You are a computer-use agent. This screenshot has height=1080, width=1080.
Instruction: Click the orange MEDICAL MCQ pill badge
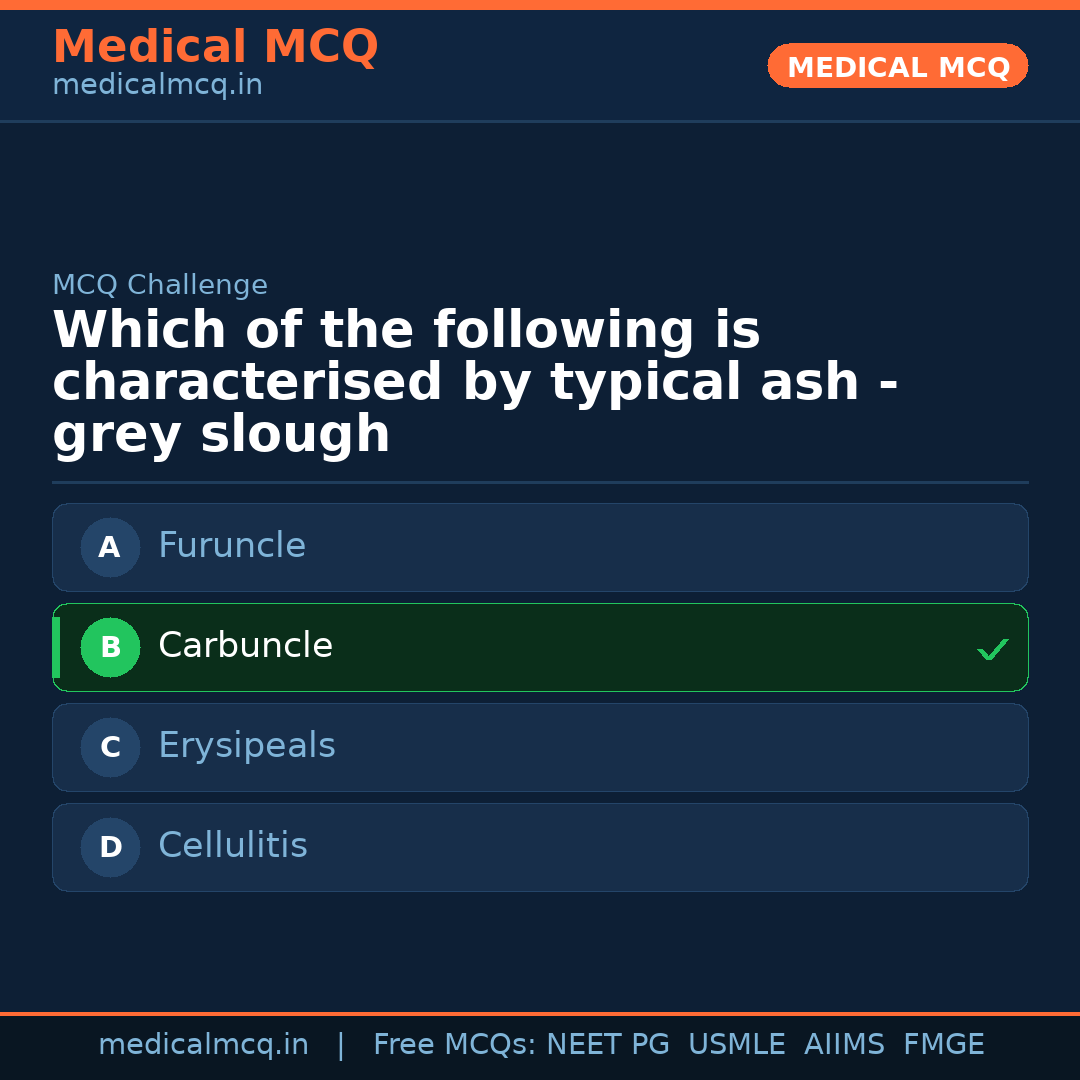pos(897,66)
